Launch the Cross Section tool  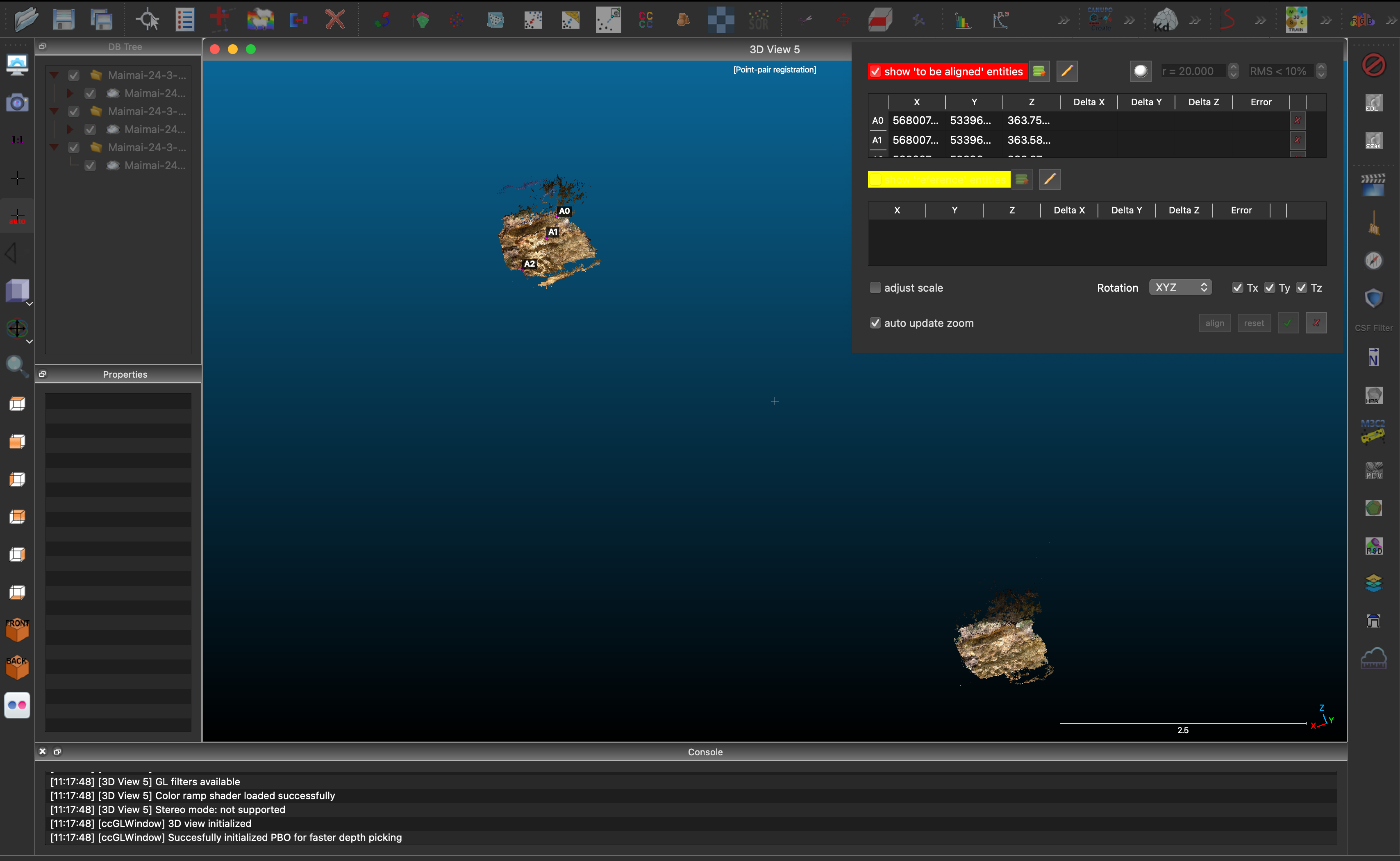(879, 19)
